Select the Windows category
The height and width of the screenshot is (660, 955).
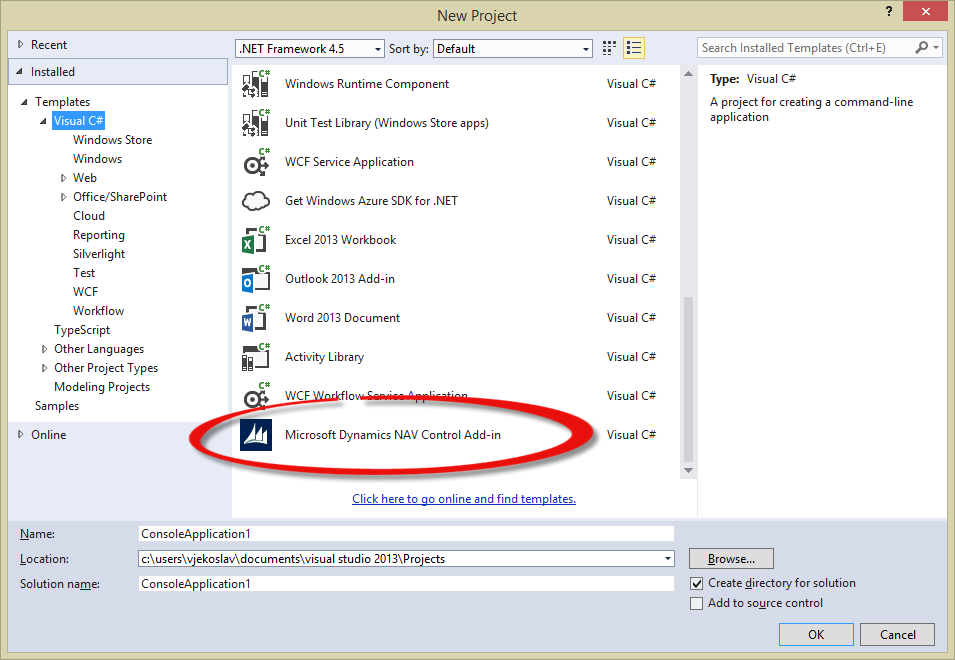tap(97, 158)
